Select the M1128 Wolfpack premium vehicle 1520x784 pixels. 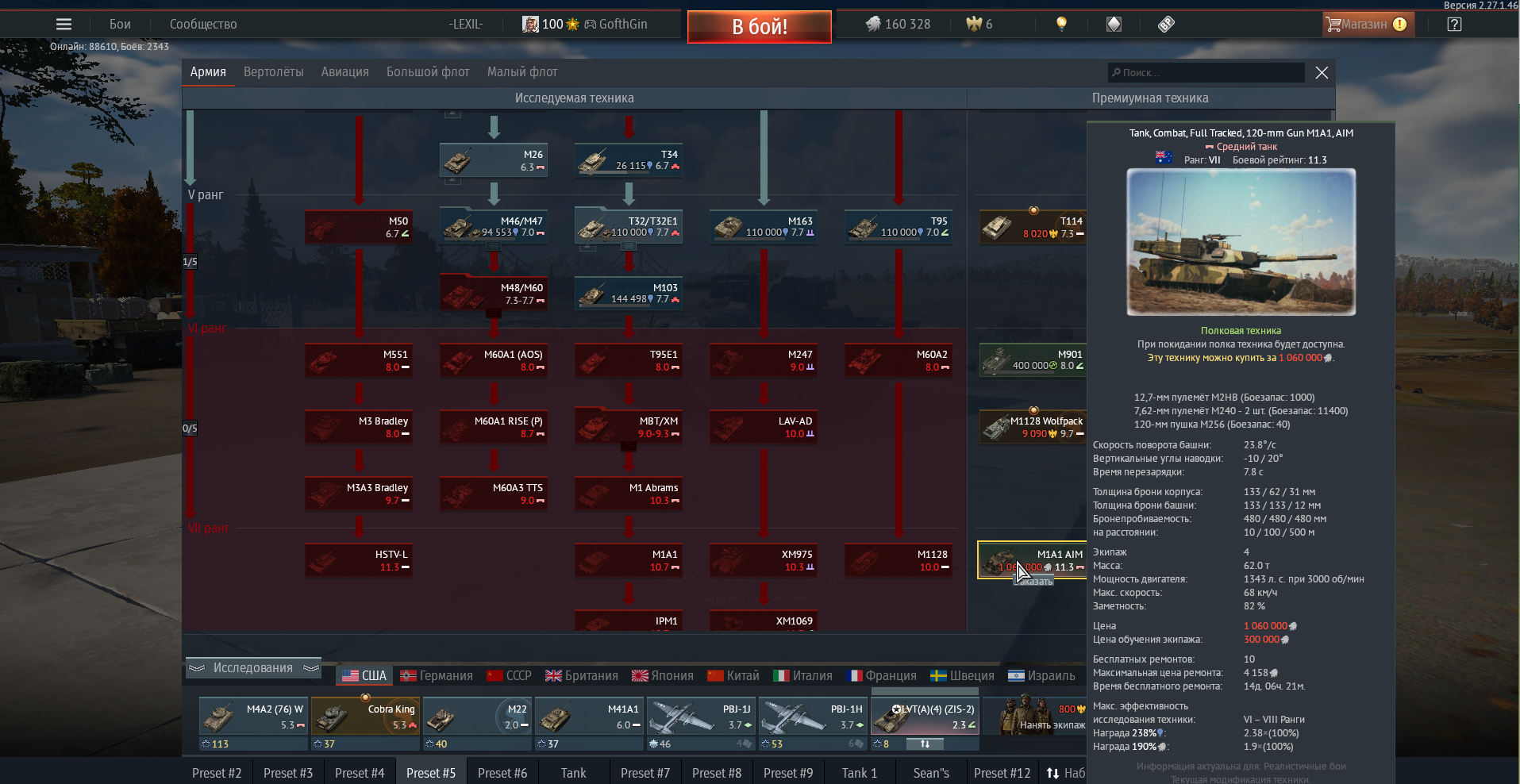[1033, 427]
